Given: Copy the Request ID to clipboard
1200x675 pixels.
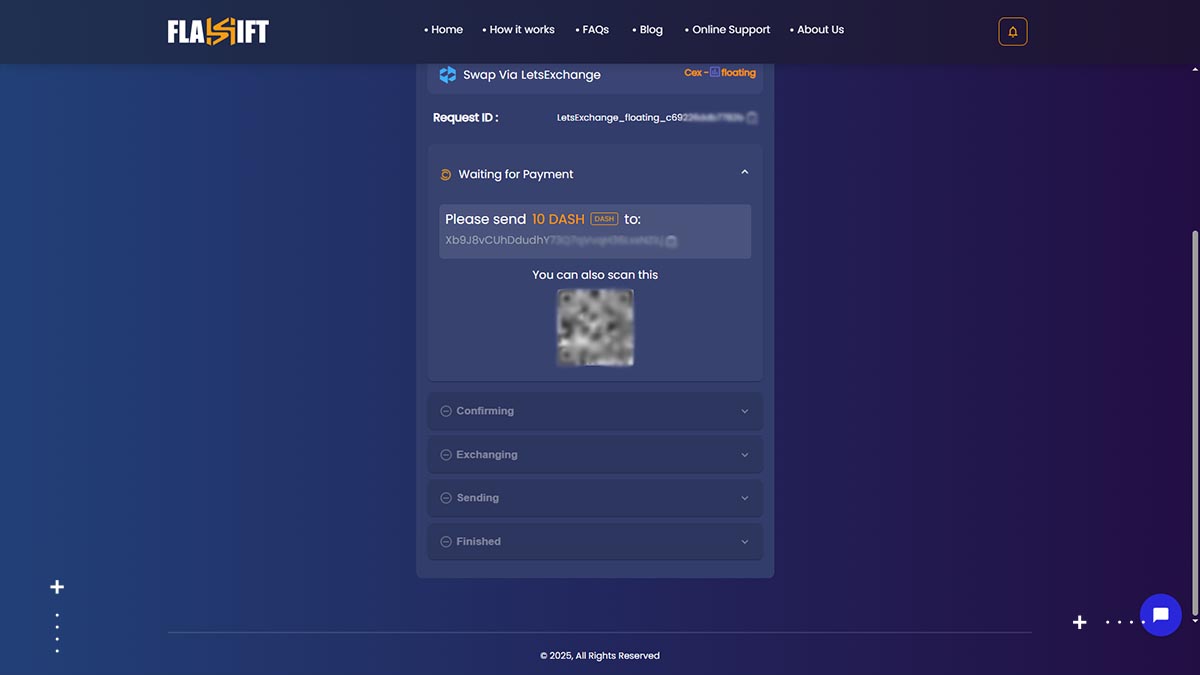Looking at the screenshot, I should (x=752, y=117).
